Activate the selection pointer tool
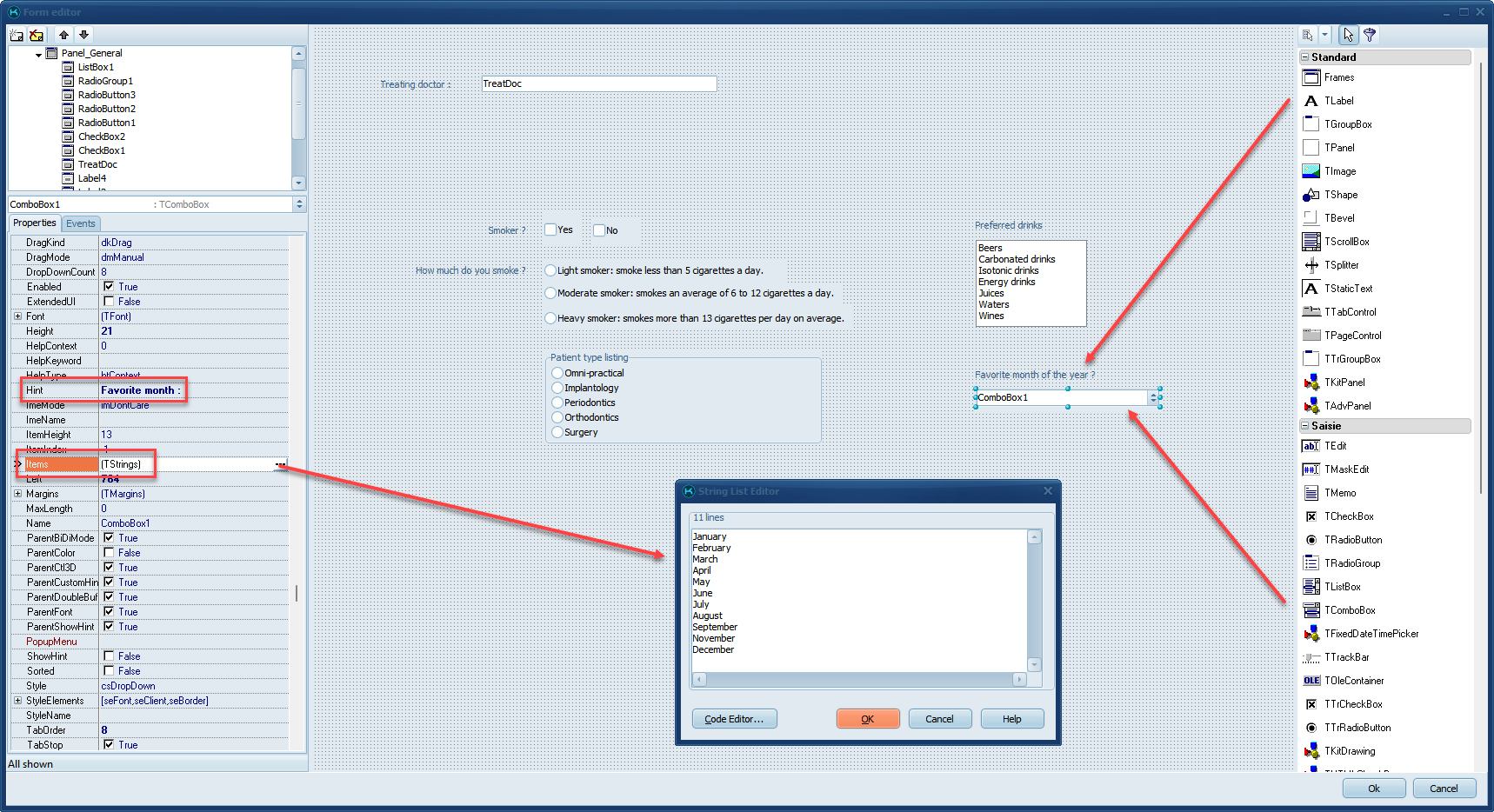The image size is (1494, 812). 1348,35
